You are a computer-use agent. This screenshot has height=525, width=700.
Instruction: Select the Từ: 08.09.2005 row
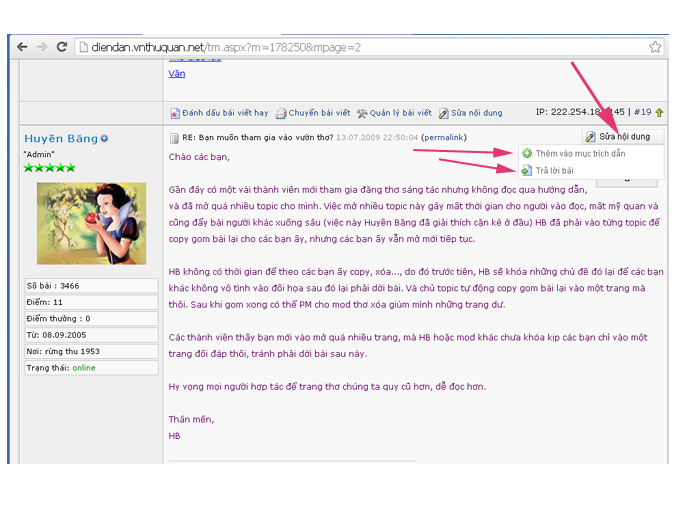92,335
